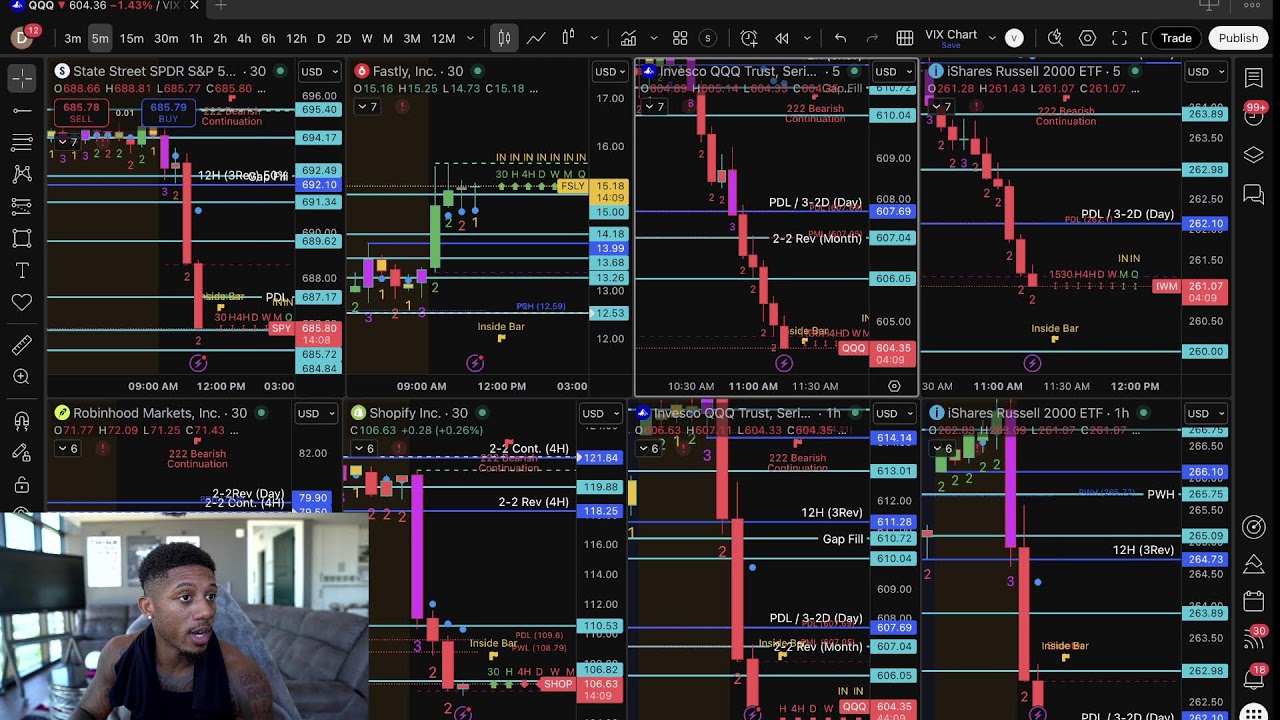
Task: Open the user profile avatar menu
Action: point(21,38)
